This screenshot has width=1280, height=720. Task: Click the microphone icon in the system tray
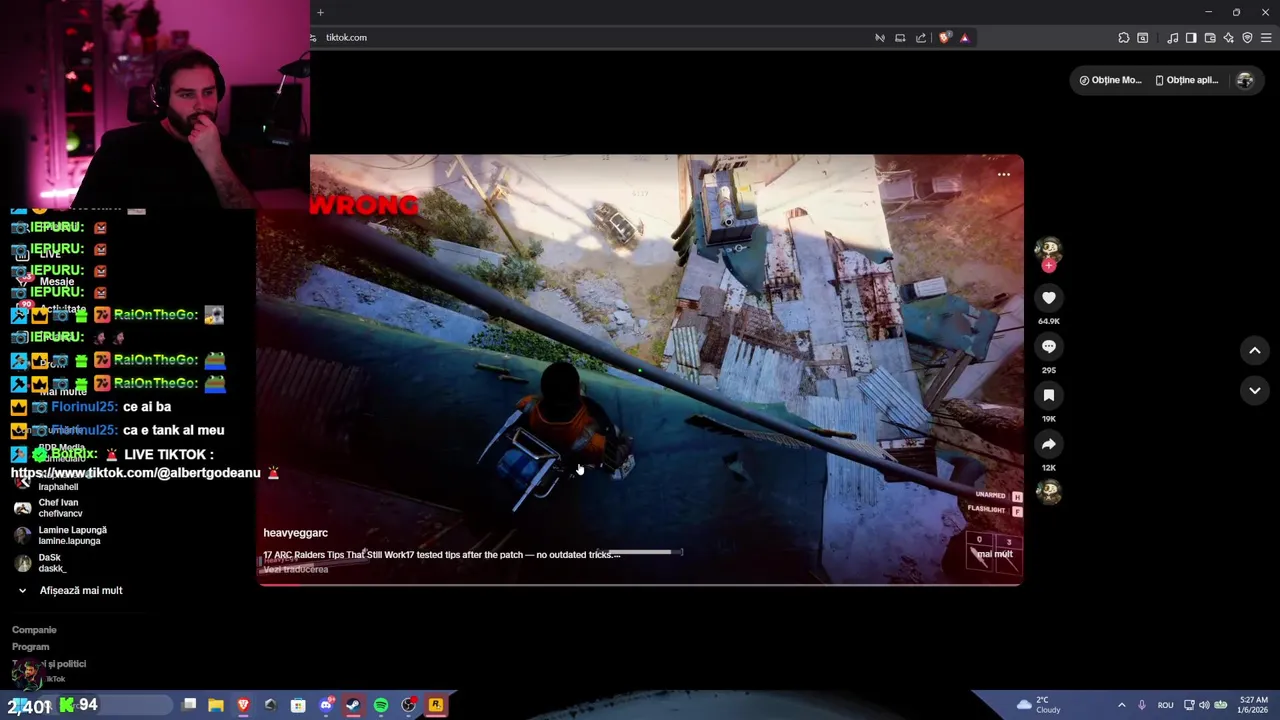(1142, 705)
